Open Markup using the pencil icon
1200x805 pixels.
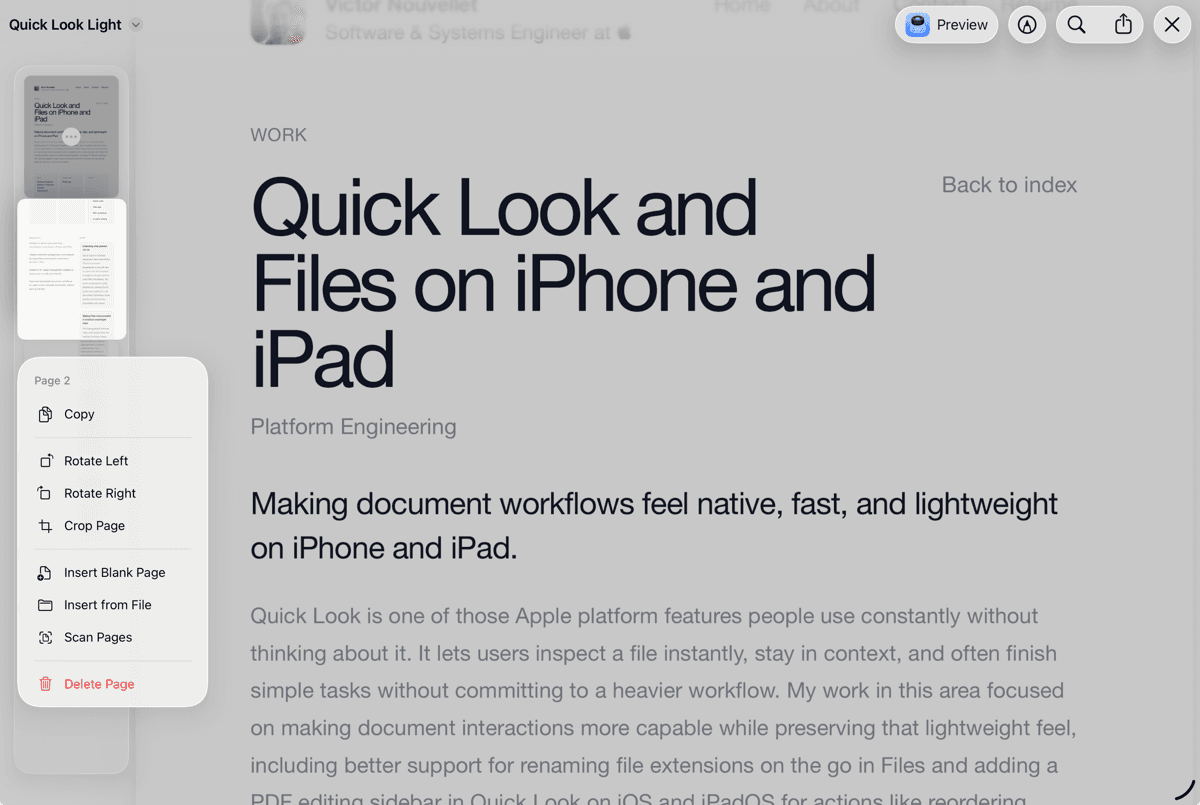[x=1027, y=24]
